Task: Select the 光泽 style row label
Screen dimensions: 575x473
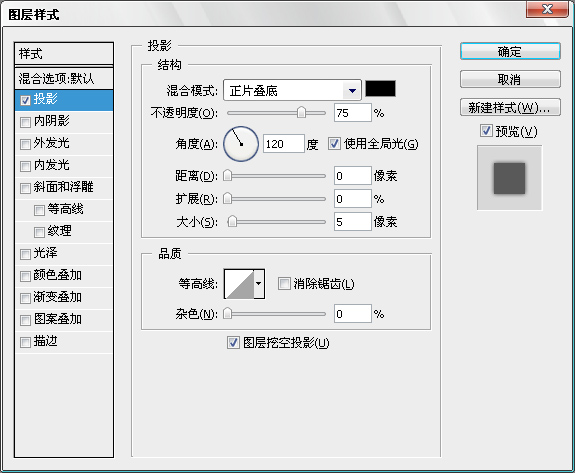Action: pos(46,253)
